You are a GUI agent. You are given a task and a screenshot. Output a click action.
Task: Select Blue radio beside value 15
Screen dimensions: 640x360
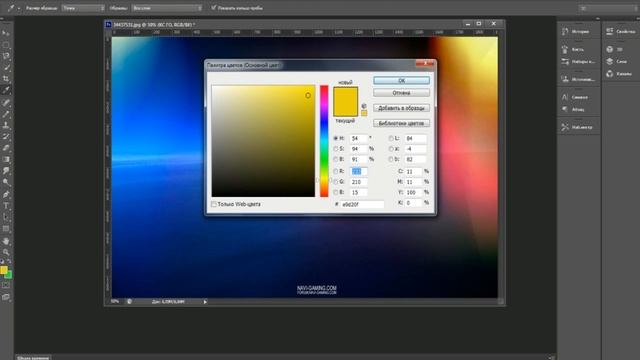(x=336, y=192)
